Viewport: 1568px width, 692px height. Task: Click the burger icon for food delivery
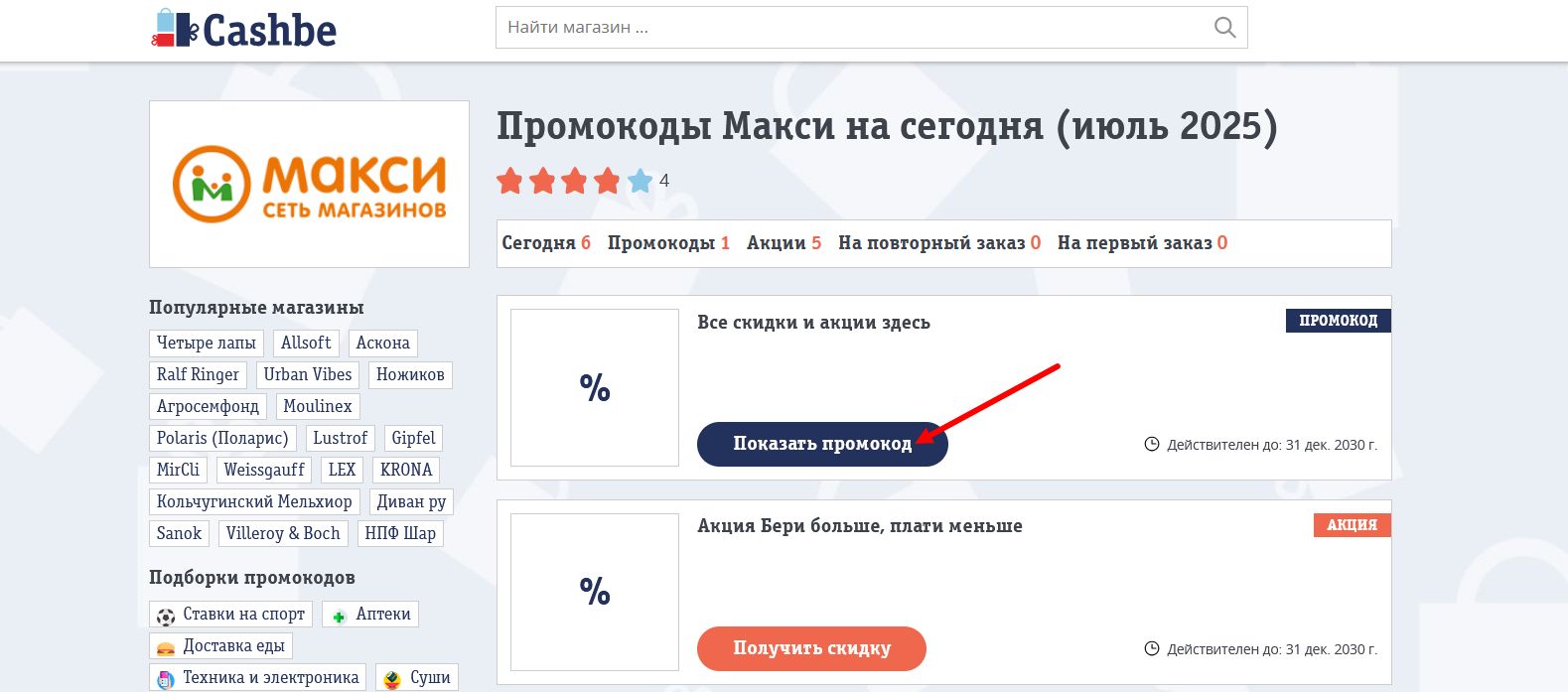166,647
